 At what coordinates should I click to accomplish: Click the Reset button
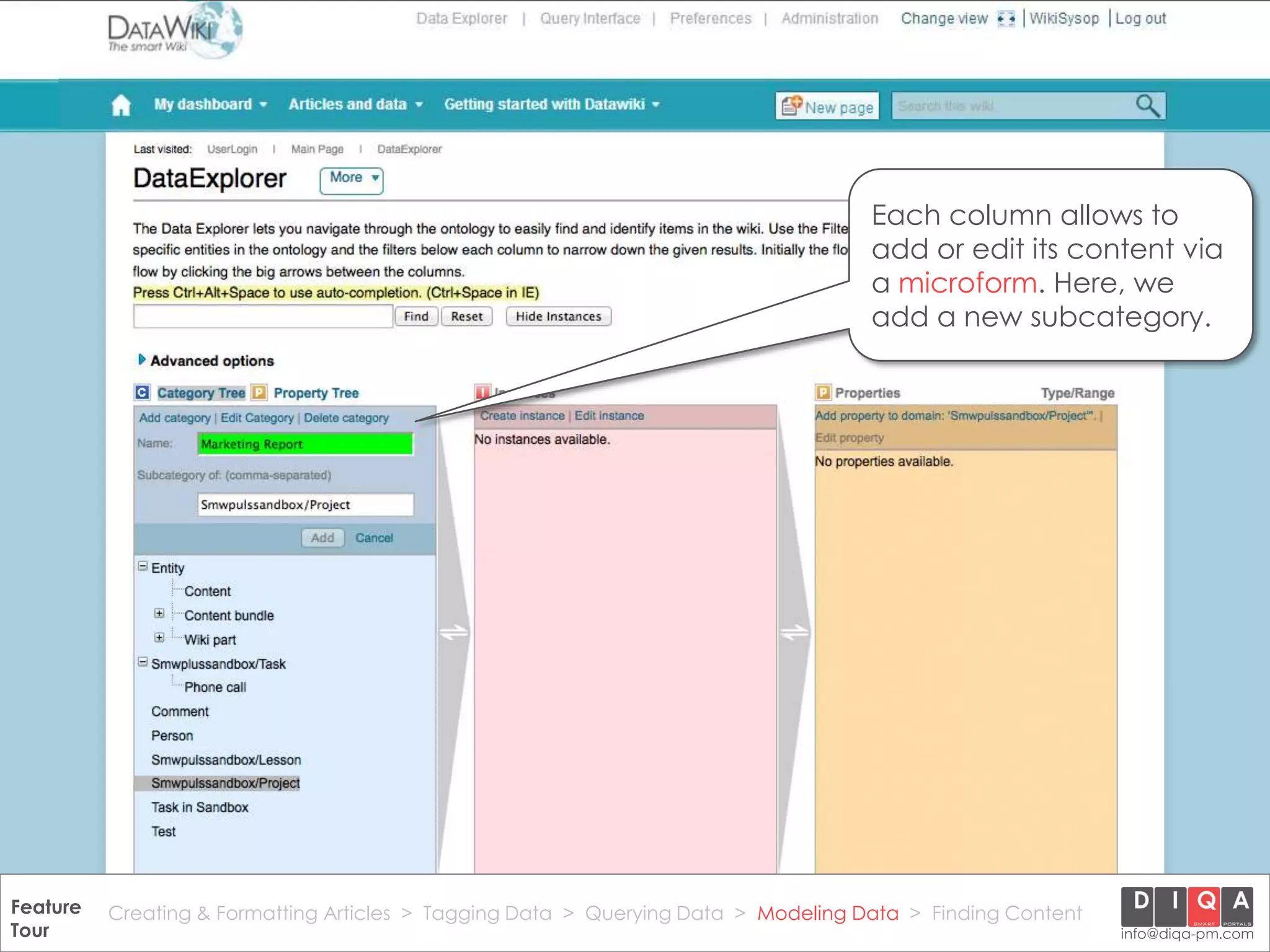pos(466,316)
